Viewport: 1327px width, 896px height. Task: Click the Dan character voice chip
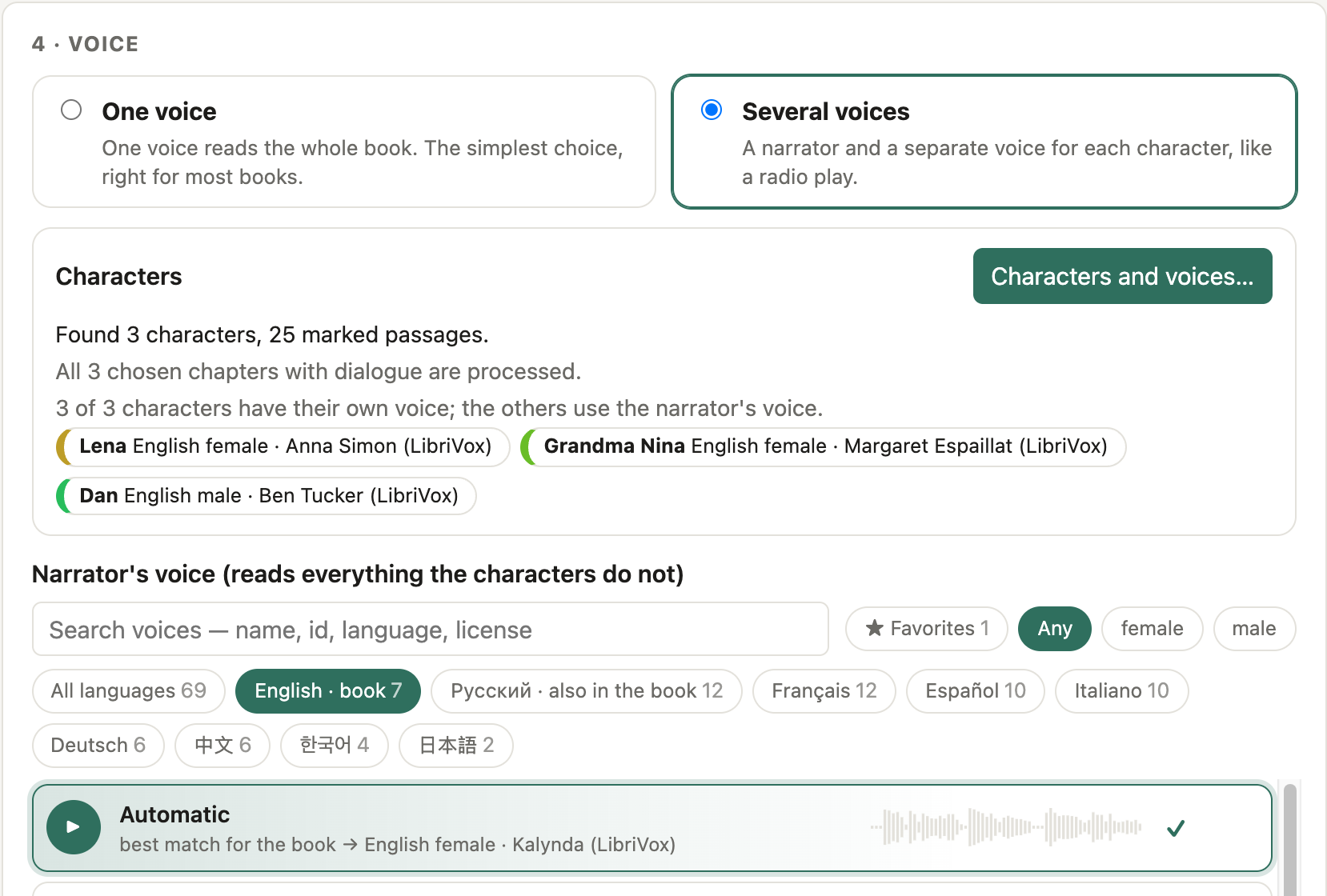tap(267, 496)
